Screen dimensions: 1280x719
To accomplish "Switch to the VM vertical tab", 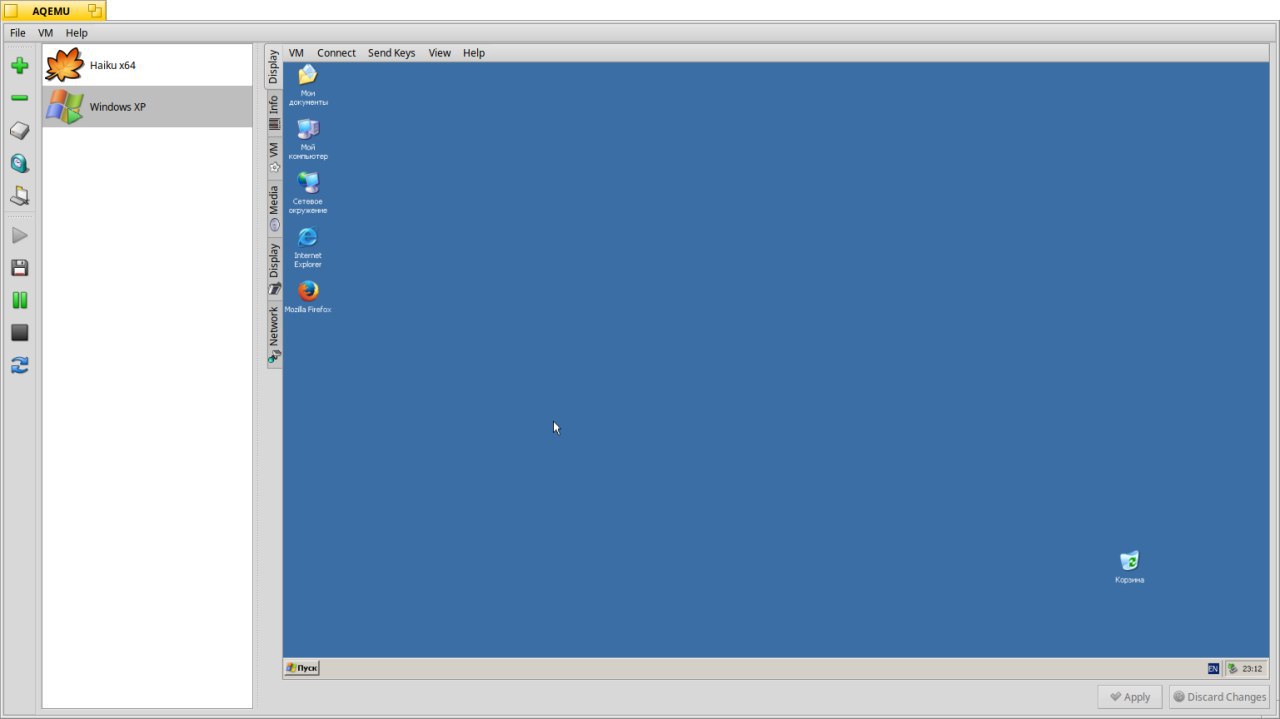I will pyautogui.click(x=274, y=156).
